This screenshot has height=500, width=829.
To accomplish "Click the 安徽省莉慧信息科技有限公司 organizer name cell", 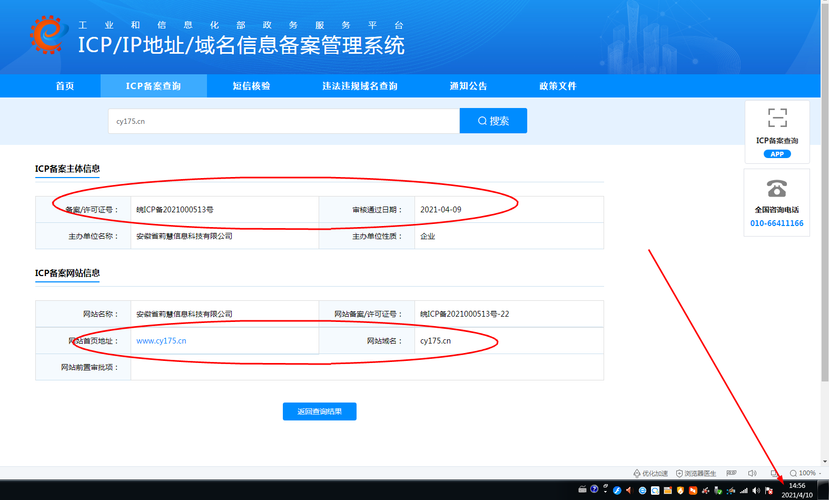I will [225, 236].
